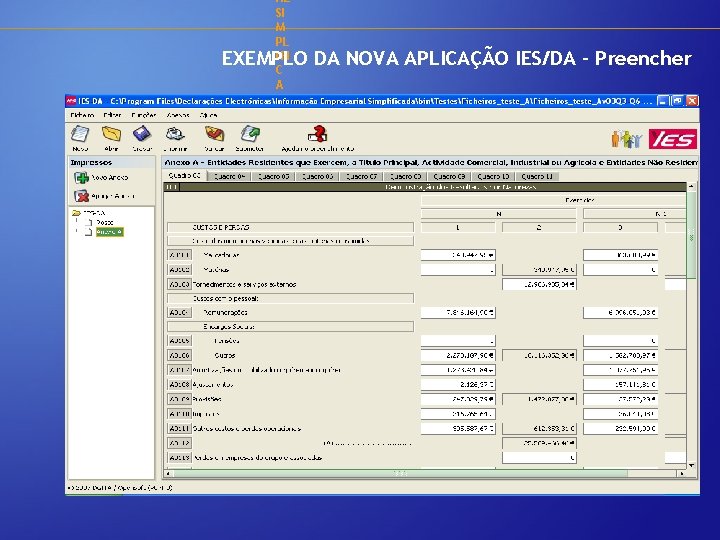720x540 pixels.
Task: Open the Ficheiro menu
Action: 83,115
